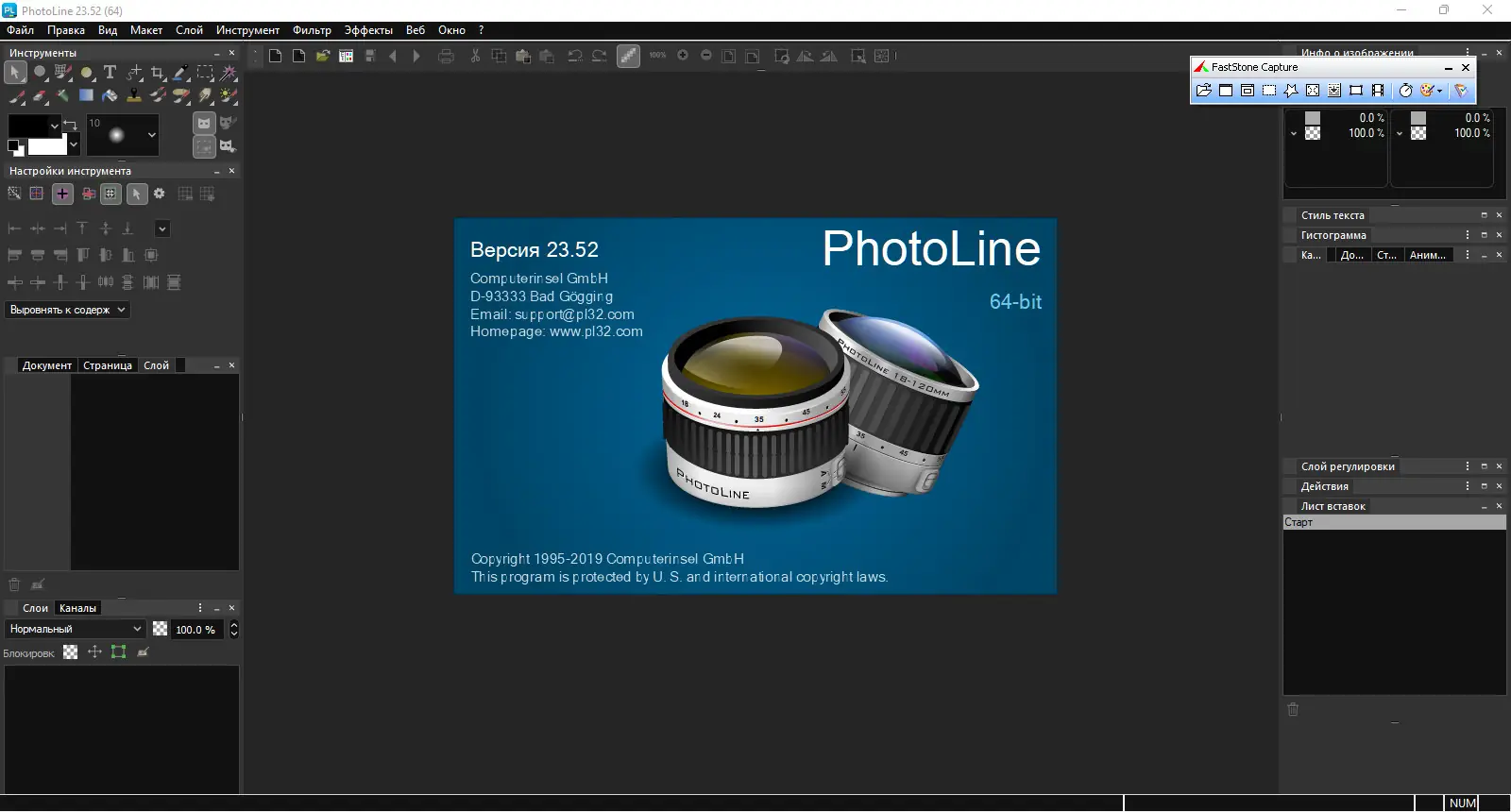Click the white background color swatch

click(47, 146)
